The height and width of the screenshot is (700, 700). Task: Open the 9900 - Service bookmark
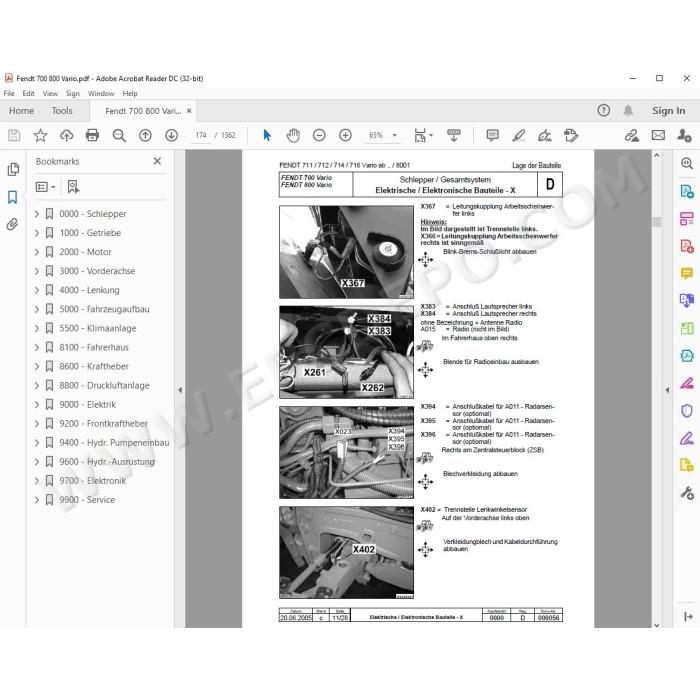point(87,500)
